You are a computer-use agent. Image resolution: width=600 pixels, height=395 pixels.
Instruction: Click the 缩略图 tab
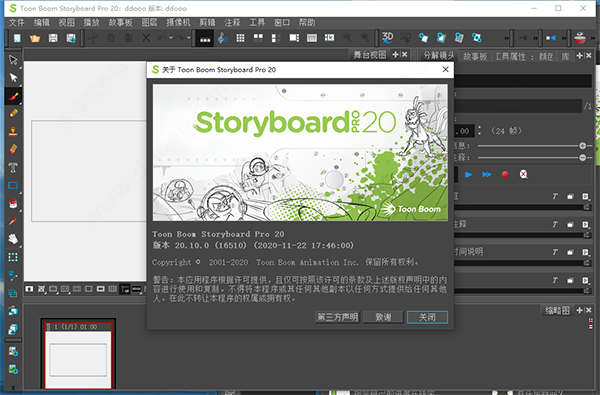click(557, 310)
